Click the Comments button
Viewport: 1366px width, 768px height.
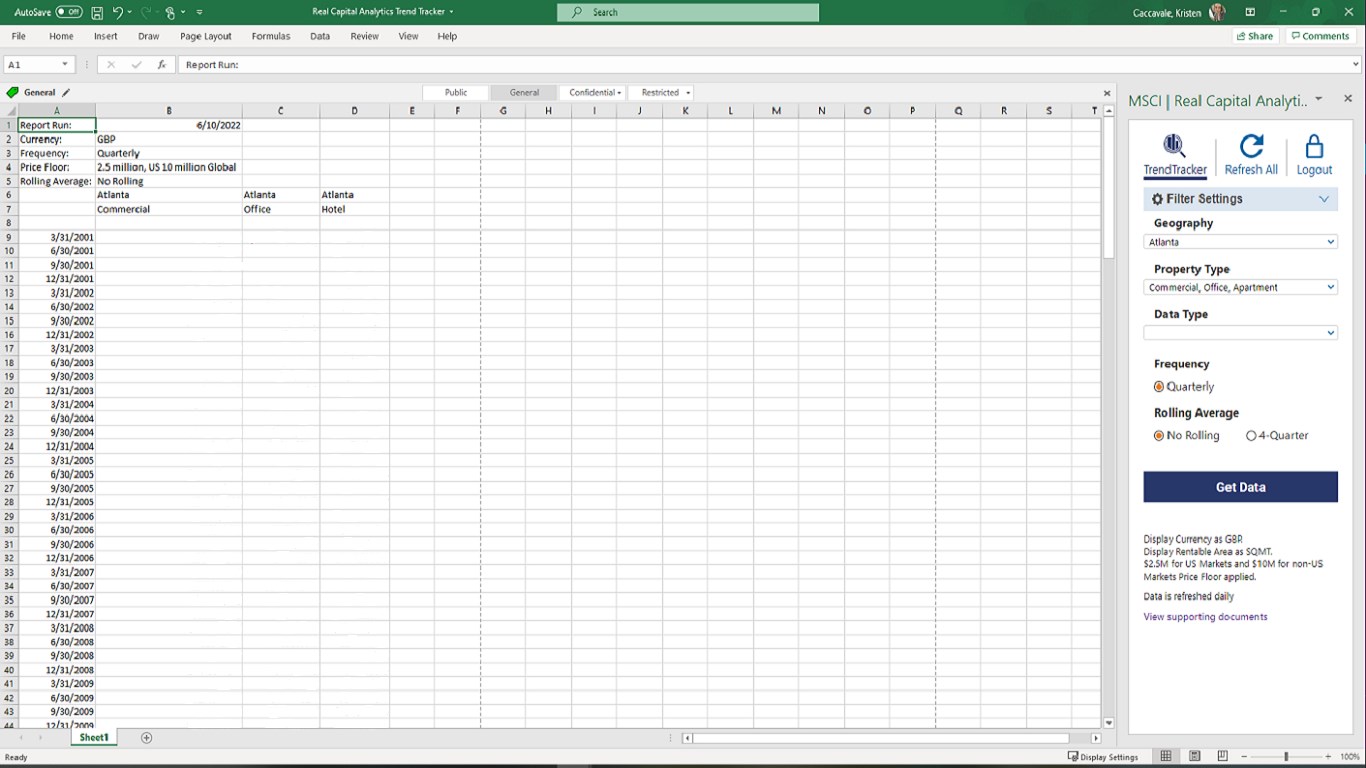click(1320, 36)
